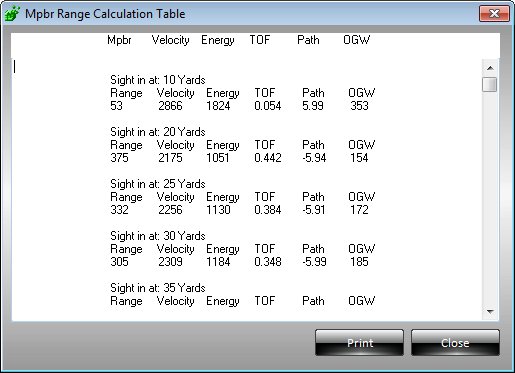Image resolution: width=515 pixels, height=373 pixels.
Task: Click the 'Sight in at: 25 Yards' line
Action: click(158, 184)
